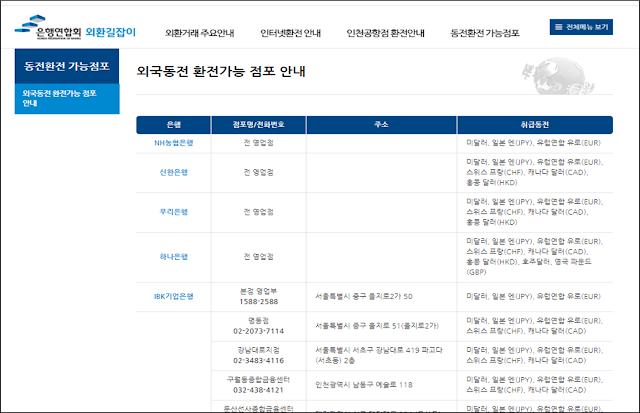
Task: Click the IBK기업은행 본점 영업부 coin list
Action: tap(533, 296)
